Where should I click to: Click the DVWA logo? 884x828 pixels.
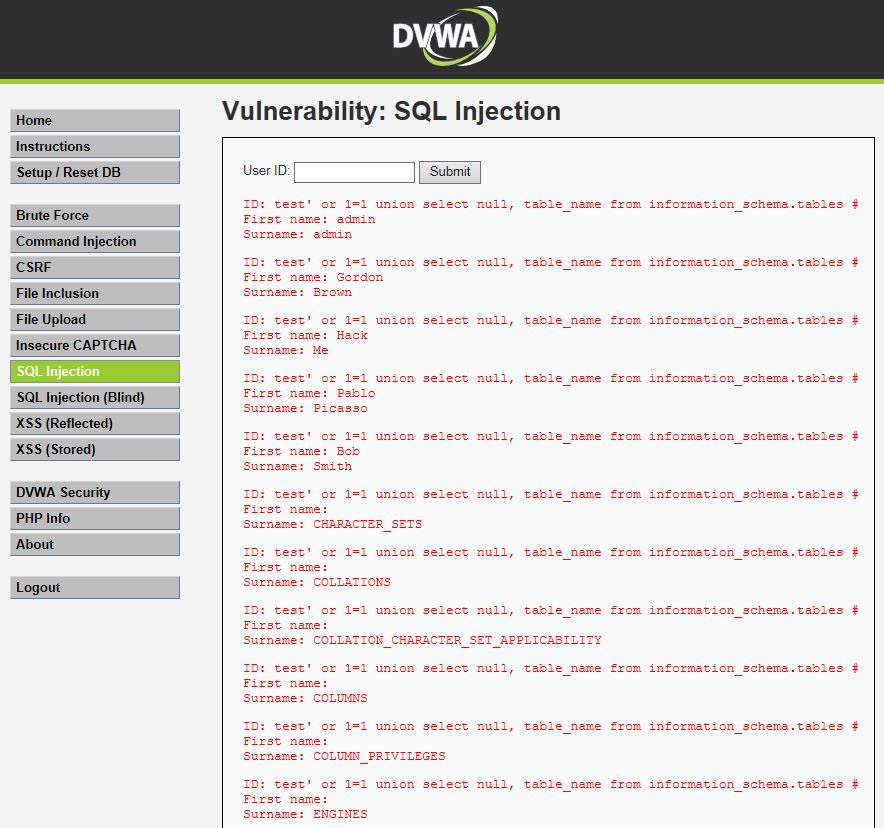[x=445, y=36]
